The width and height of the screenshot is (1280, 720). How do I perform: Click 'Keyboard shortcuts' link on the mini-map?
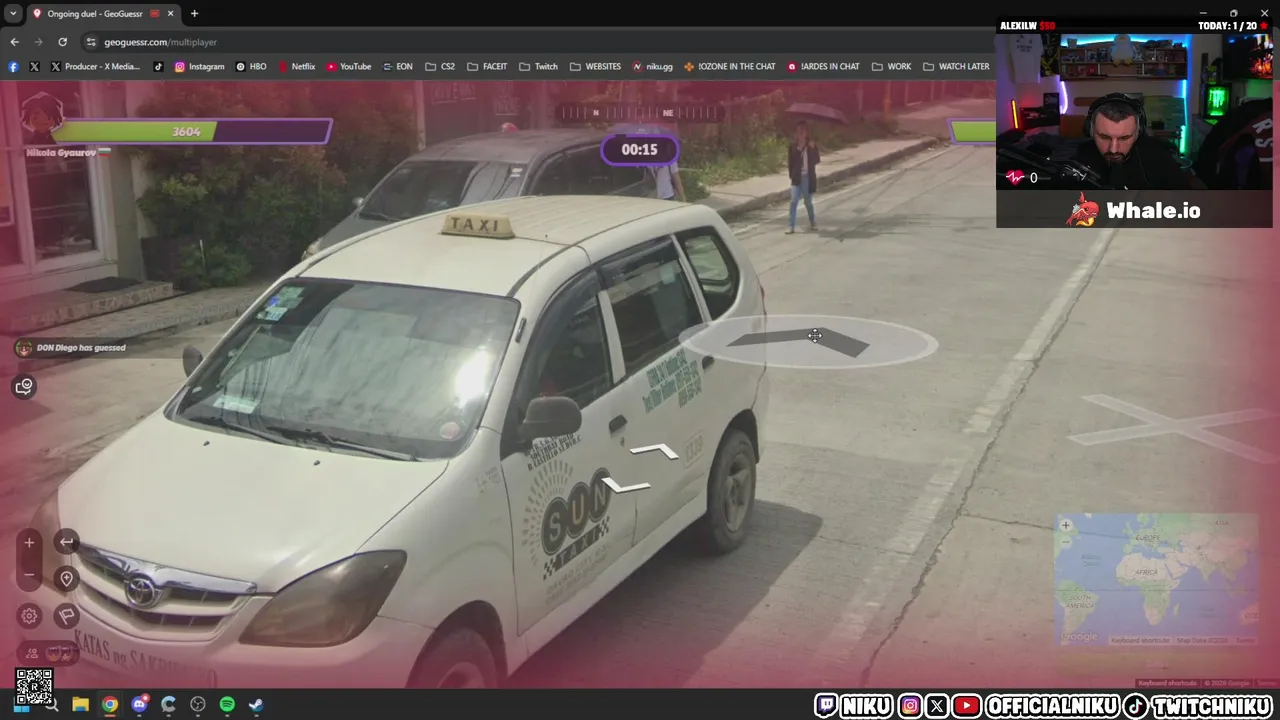(1140, 640)
